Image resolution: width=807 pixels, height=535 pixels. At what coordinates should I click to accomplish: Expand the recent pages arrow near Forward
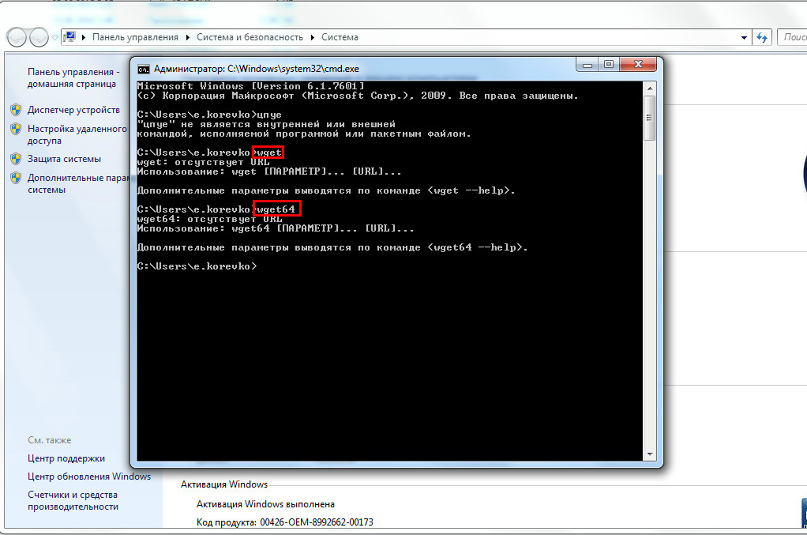click(x=54, y=37)
